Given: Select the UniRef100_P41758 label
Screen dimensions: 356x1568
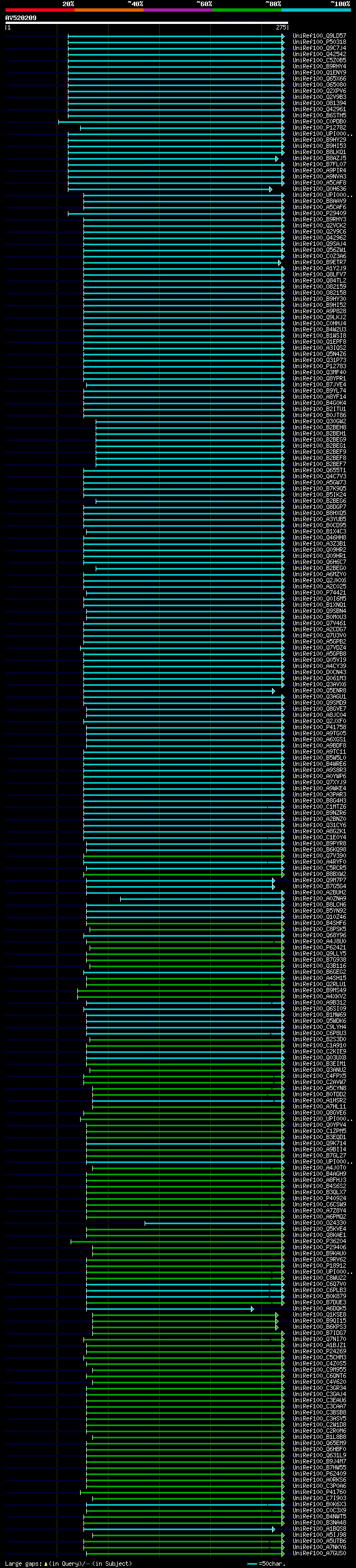Looking at the screenshot, I should 319,728.
